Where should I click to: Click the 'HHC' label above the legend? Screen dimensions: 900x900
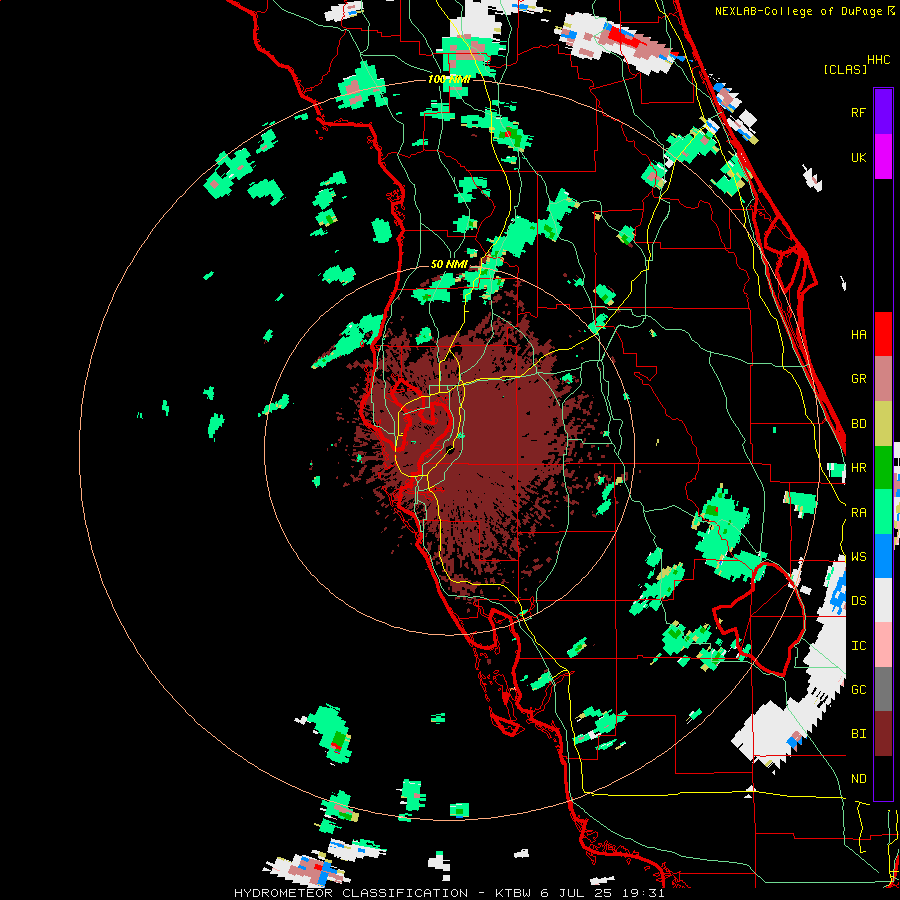pyautogui.click(x=878, y=59)
